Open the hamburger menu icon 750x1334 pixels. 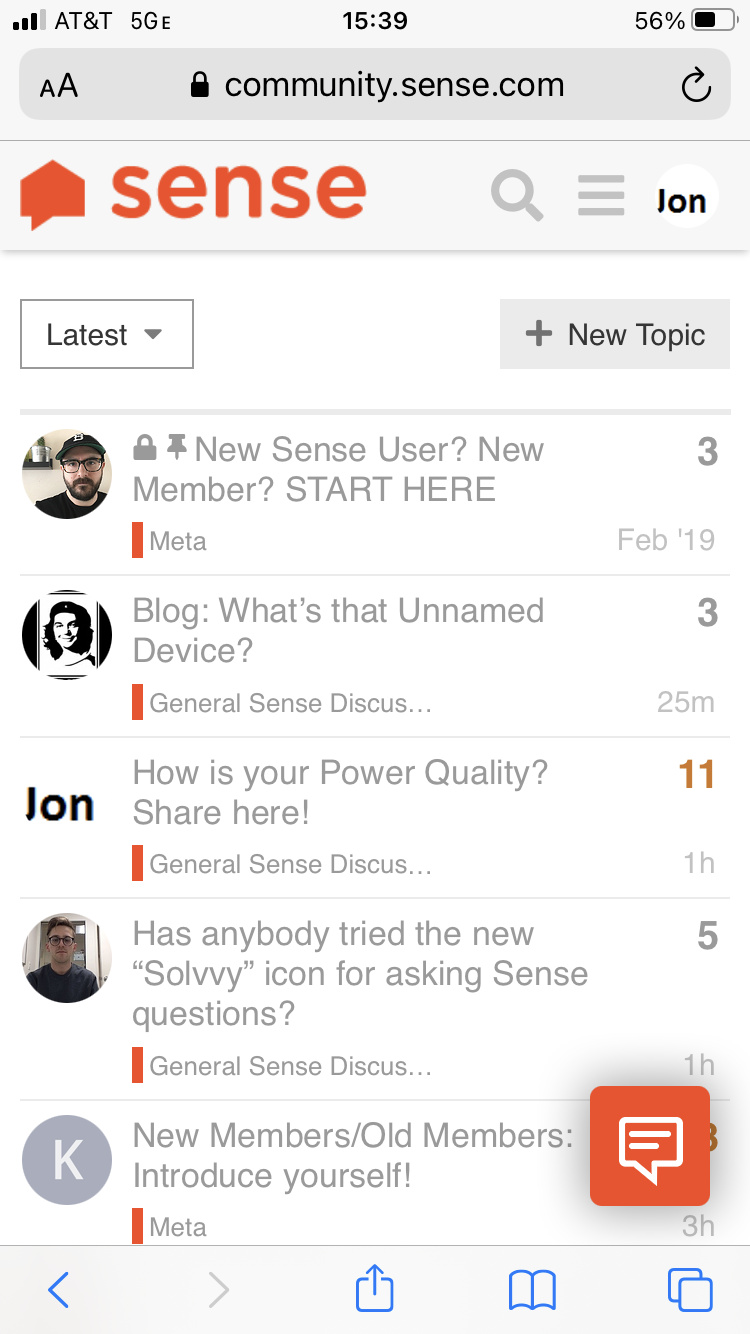[601, 196]
